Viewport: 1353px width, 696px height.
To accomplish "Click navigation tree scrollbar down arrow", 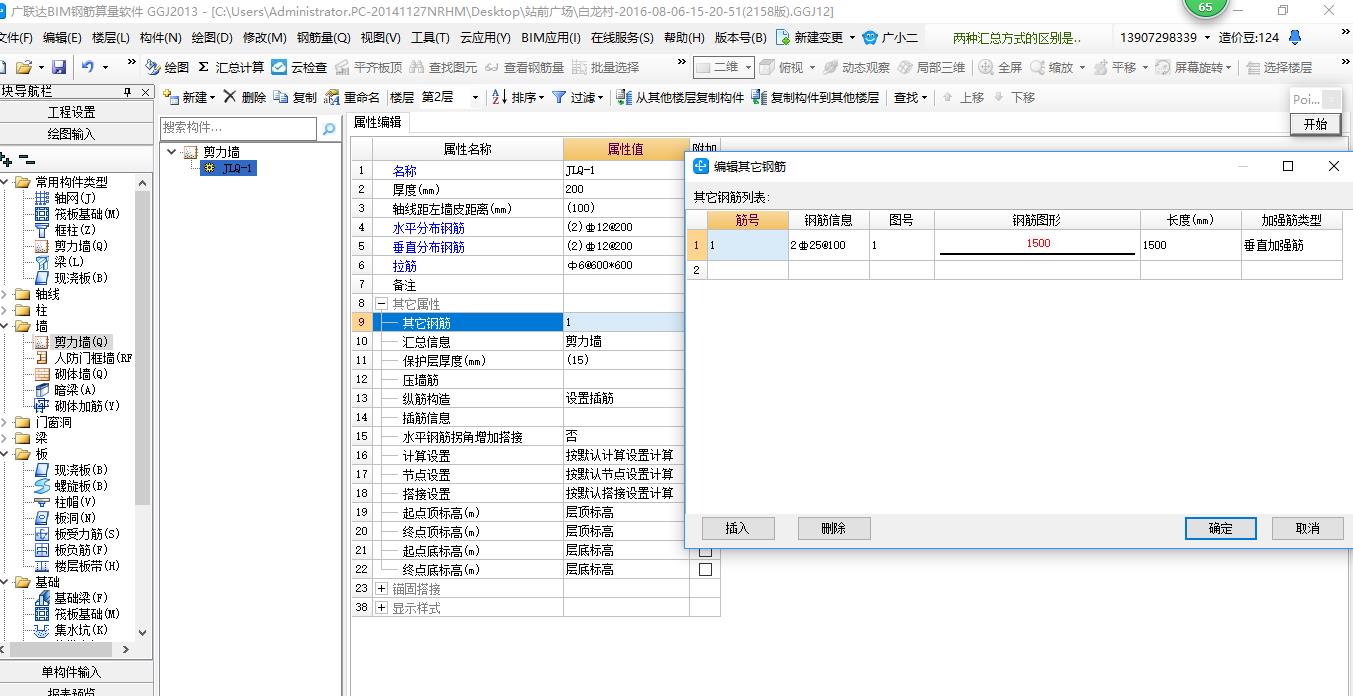I will tap(142, 632).
